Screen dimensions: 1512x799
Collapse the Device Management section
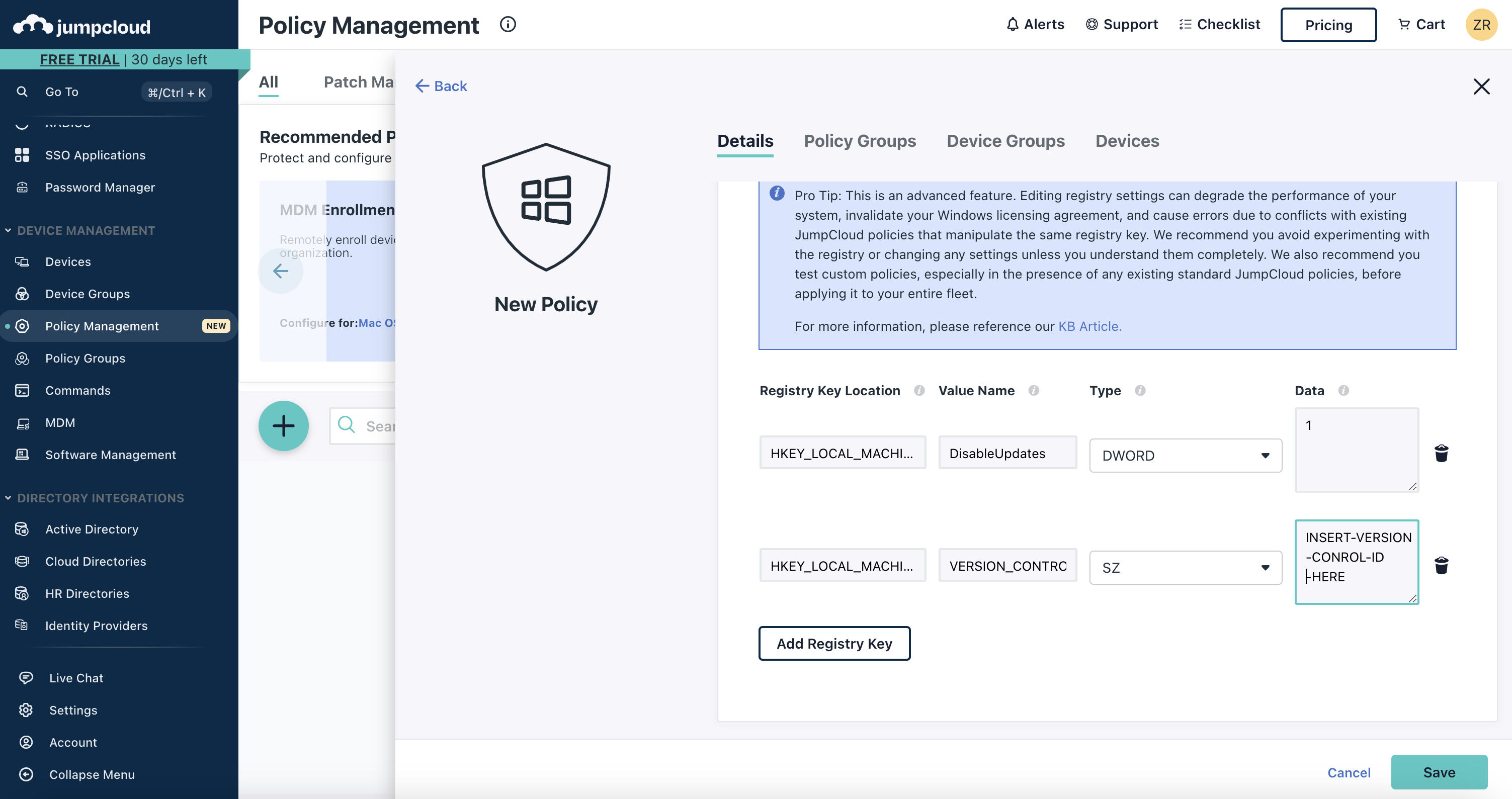tap(8, 230)
